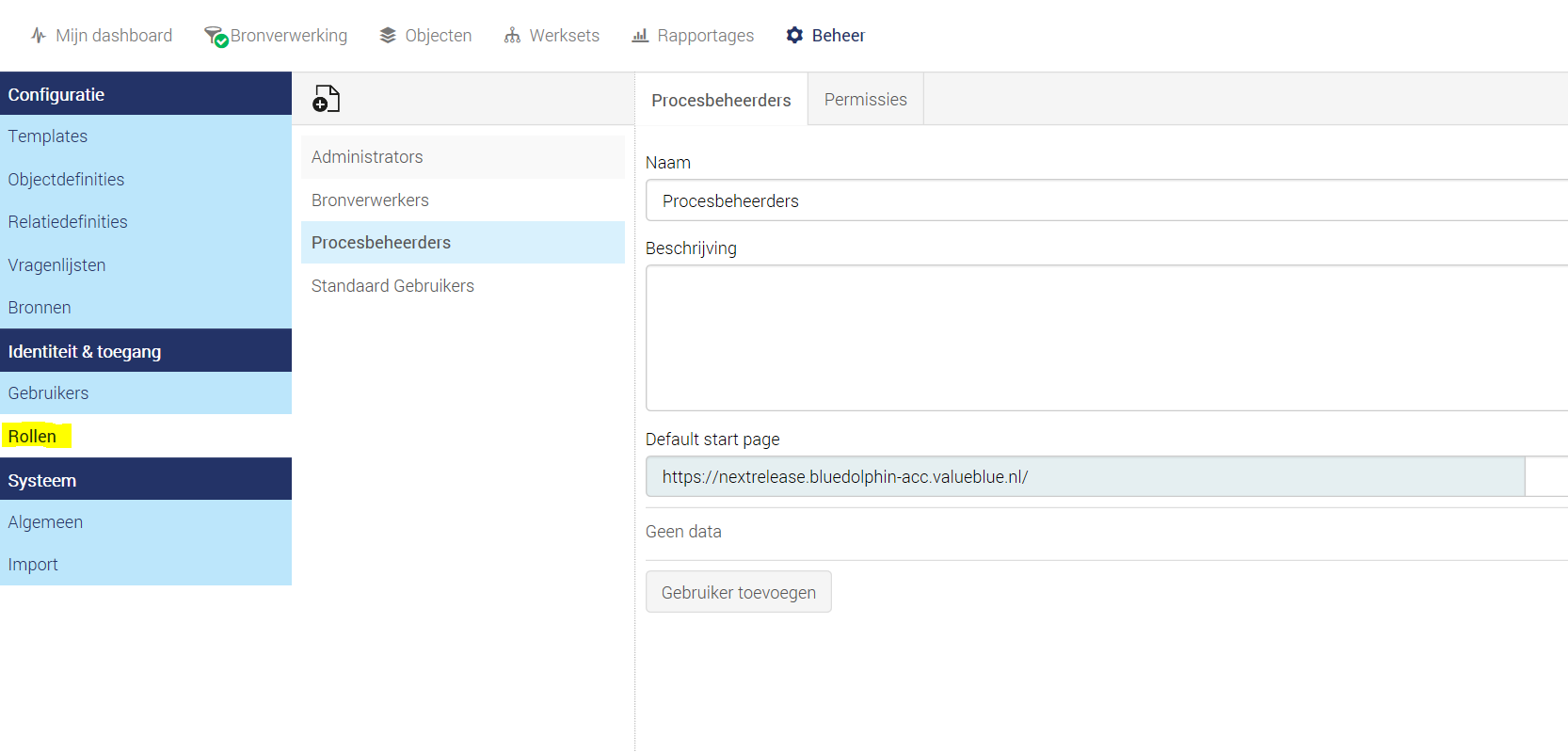Select the Administrators role
The image size is (1568, 752).
point(463,157)
